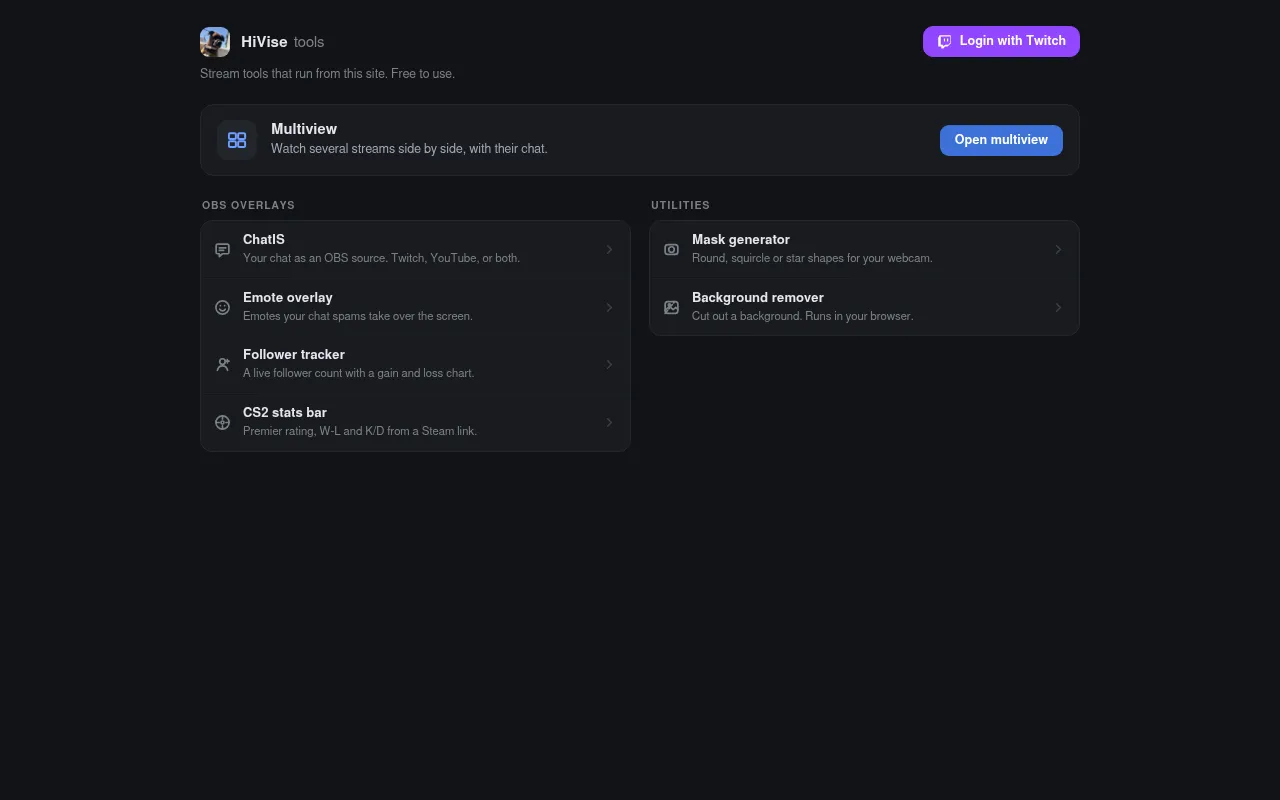Image resolution: width=1280 pixels, height=800 pixels.
Task: Click the Mask generator camera icon
Action: click(672, 249)
